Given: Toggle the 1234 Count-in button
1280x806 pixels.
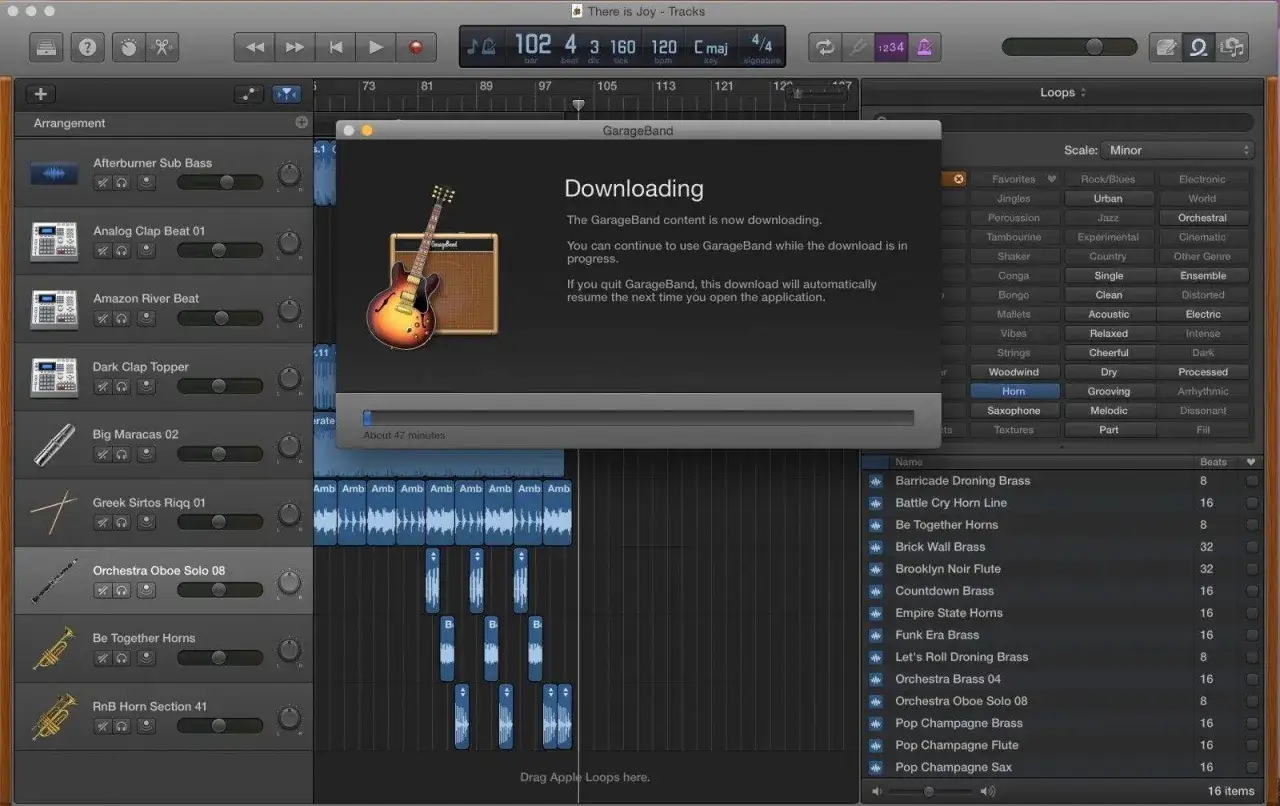Looking at the screenshot, I should pyautogui.click(x=890, y=46).
